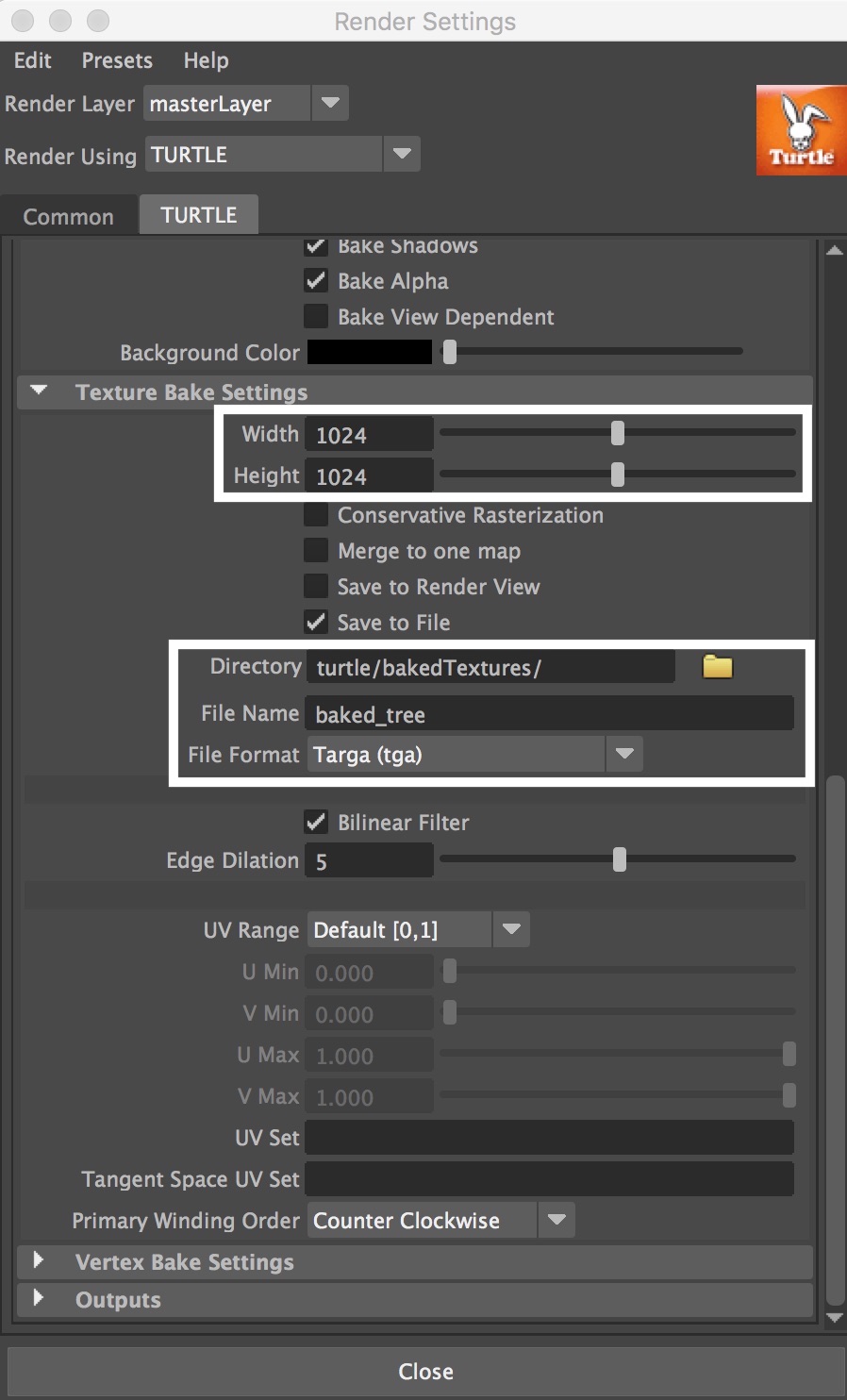Click the Background Color label

tap(209, 353)
